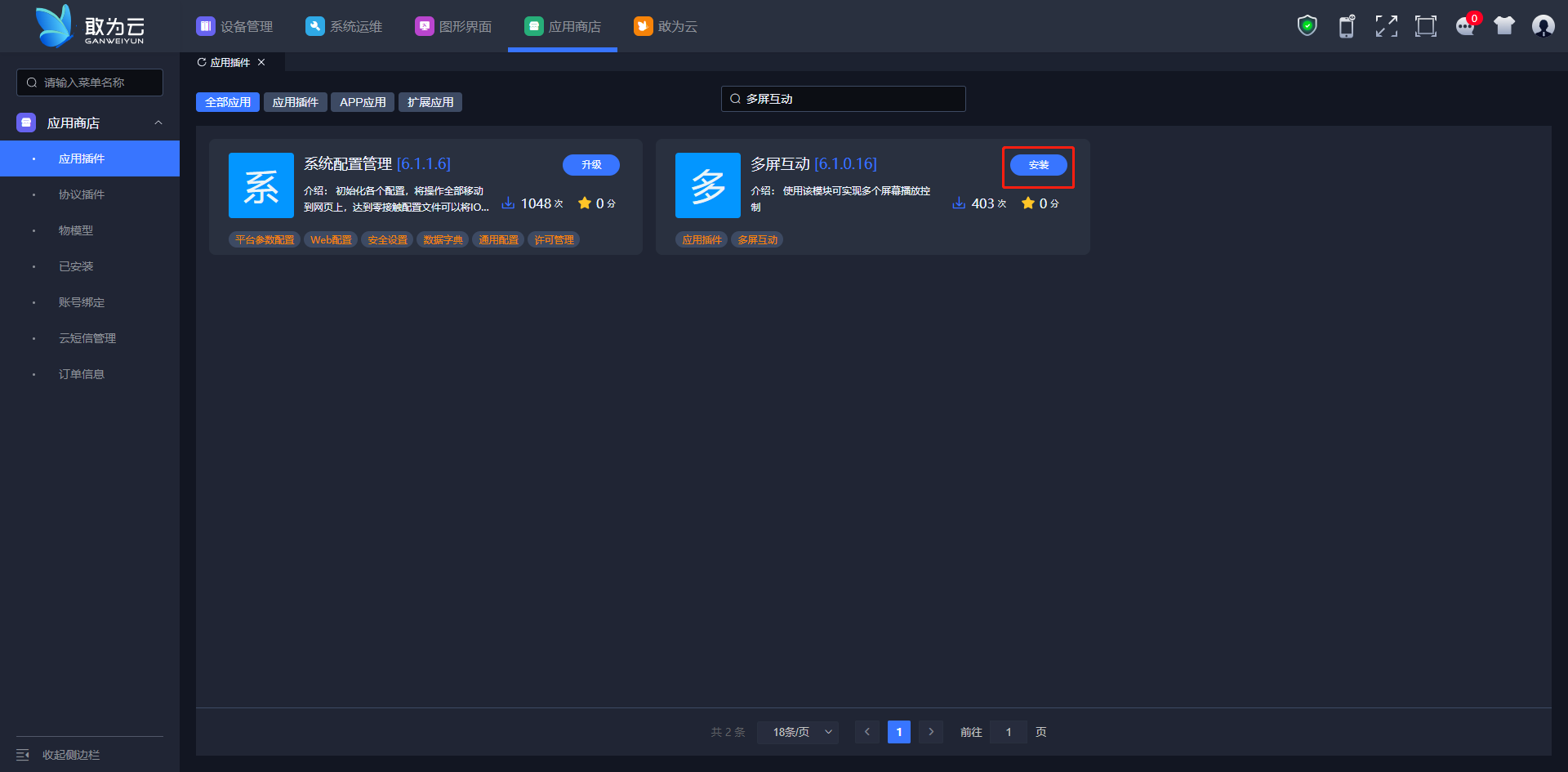This screenshot has height=772, width=1568.
Task: Open 账号绑定 in the sidebar
Action: coord(90,302)
